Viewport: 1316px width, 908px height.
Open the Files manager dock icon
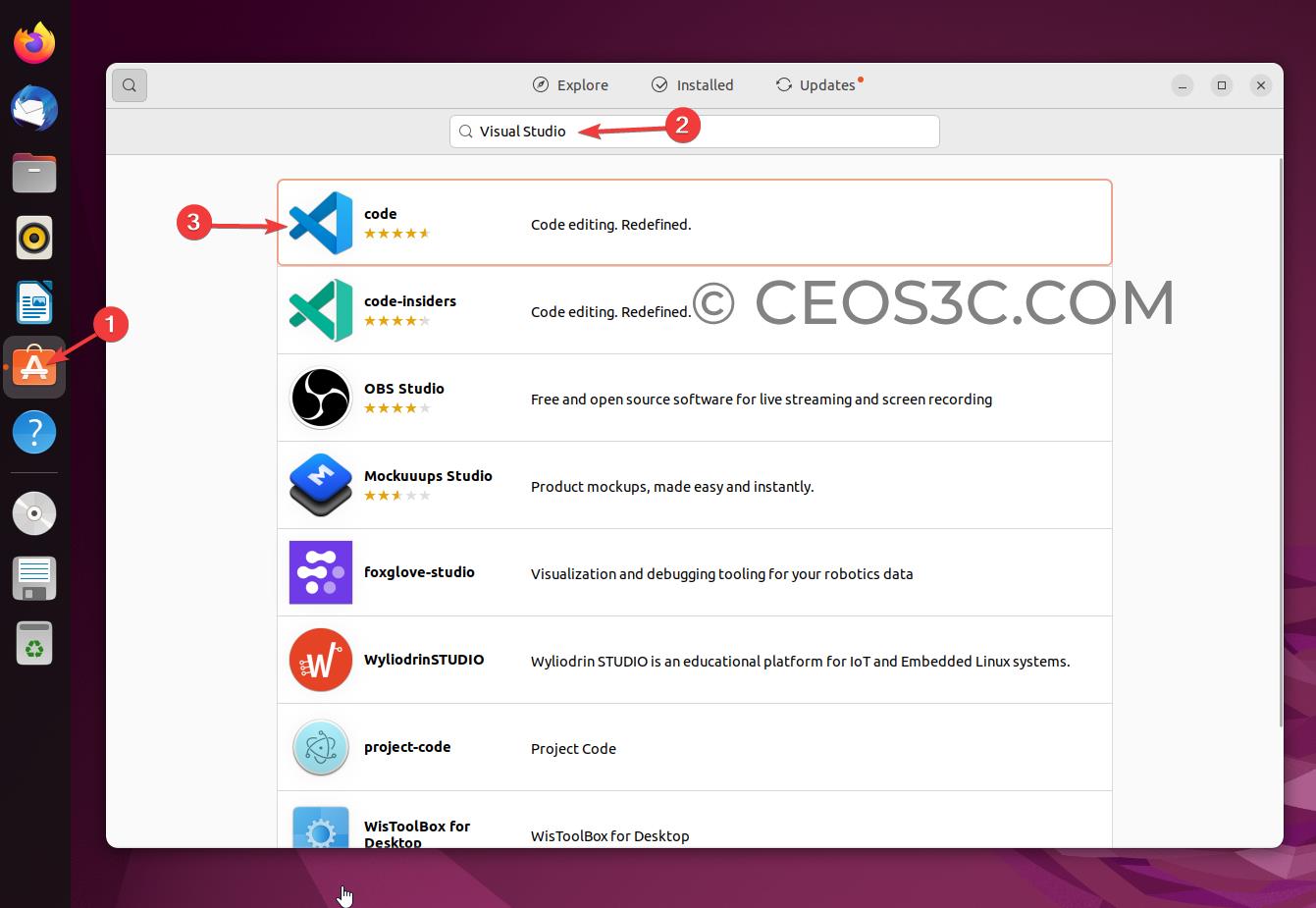coord(34,173)
